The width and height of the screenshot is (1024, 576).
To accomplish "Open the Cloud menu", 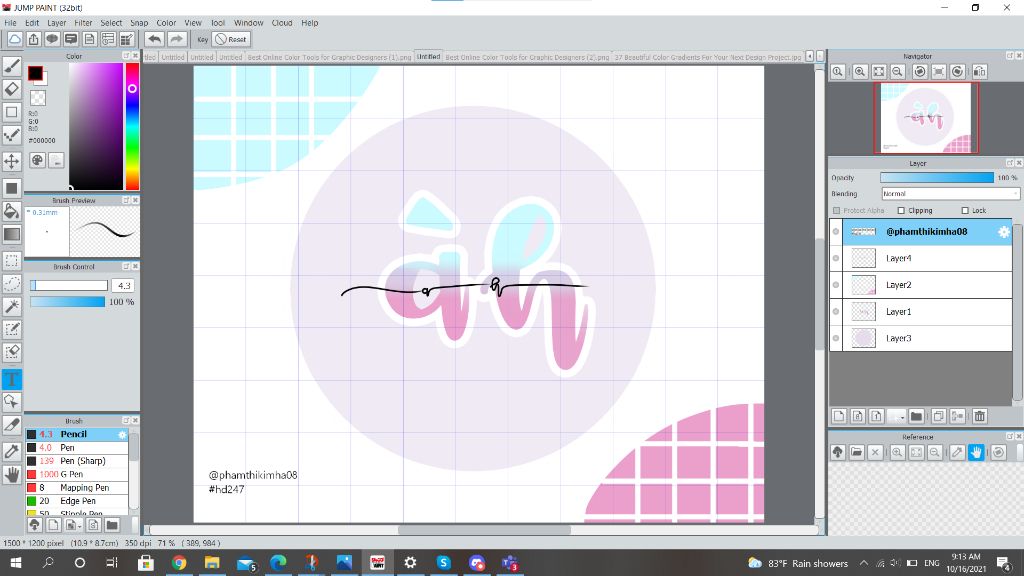I will pos(282,23).
